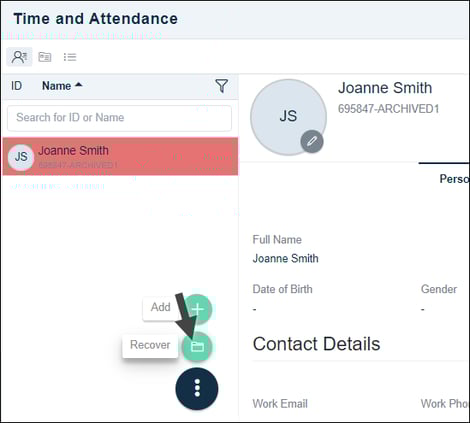Click the Add label tooltip
Screen dimensions: 470x423
click(x=160, y=307)
